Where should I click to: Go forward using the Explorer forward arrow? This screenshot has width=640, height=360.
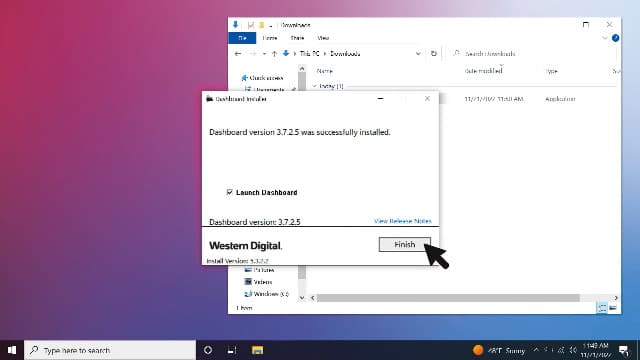coord(253,53)
